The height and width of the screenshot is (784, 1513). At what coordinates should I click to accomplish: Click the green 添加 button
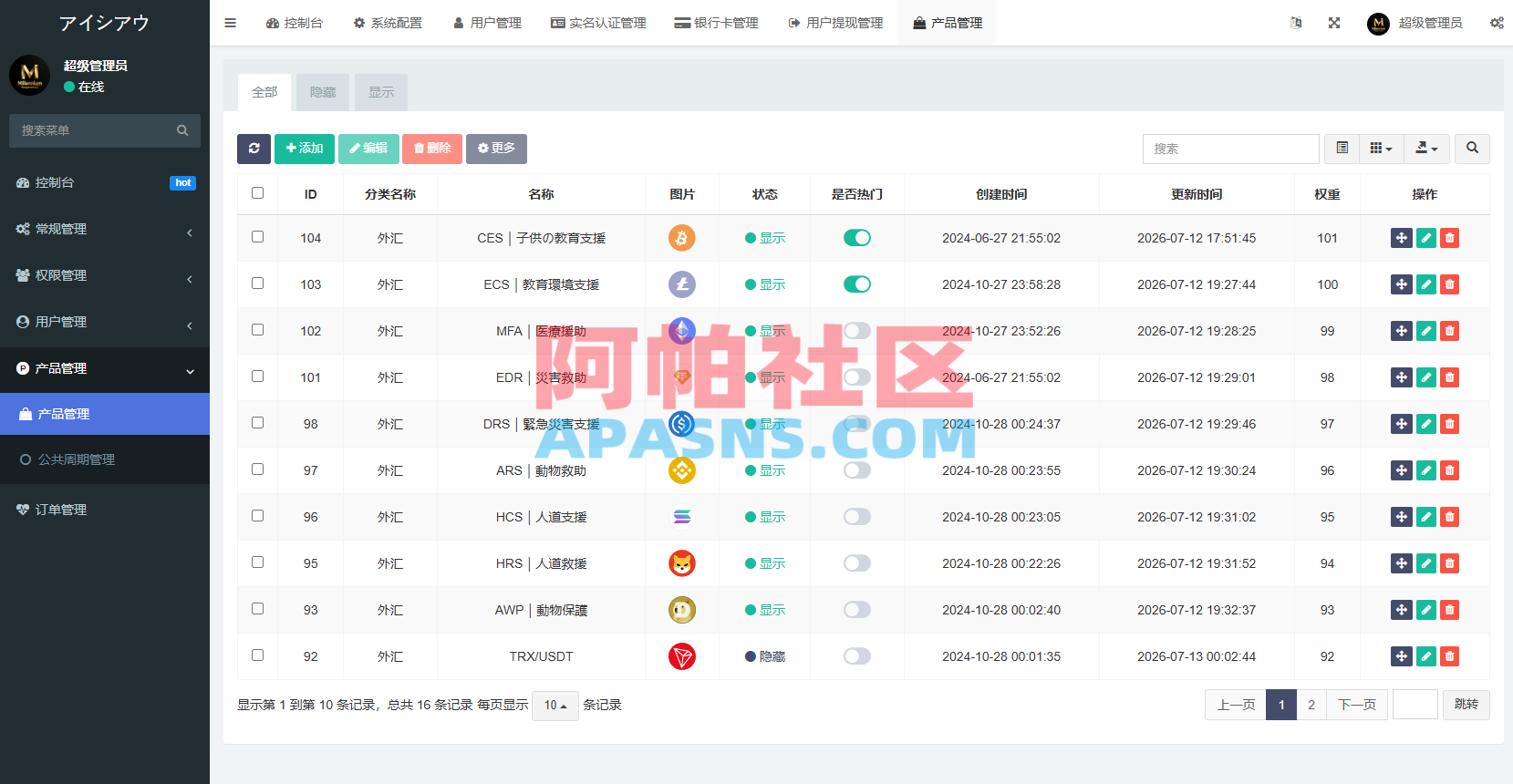305,149
